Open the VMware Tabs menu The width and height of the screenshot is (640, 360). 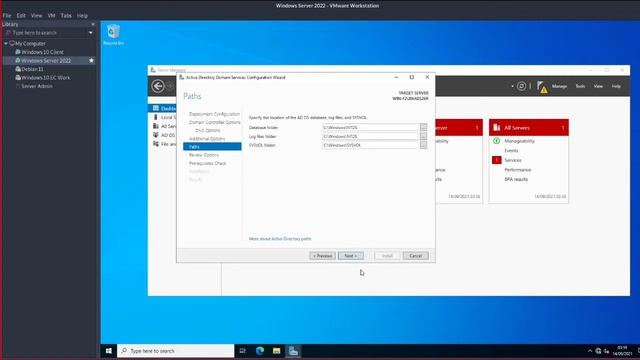66,16
